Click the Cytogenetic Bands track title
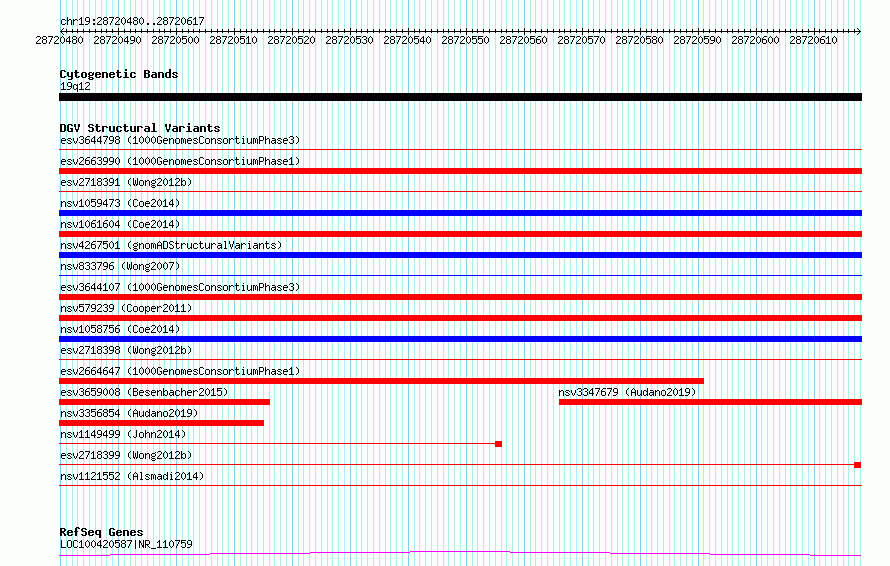Viewport: 890px width, 566px height. tap(119, 74)
